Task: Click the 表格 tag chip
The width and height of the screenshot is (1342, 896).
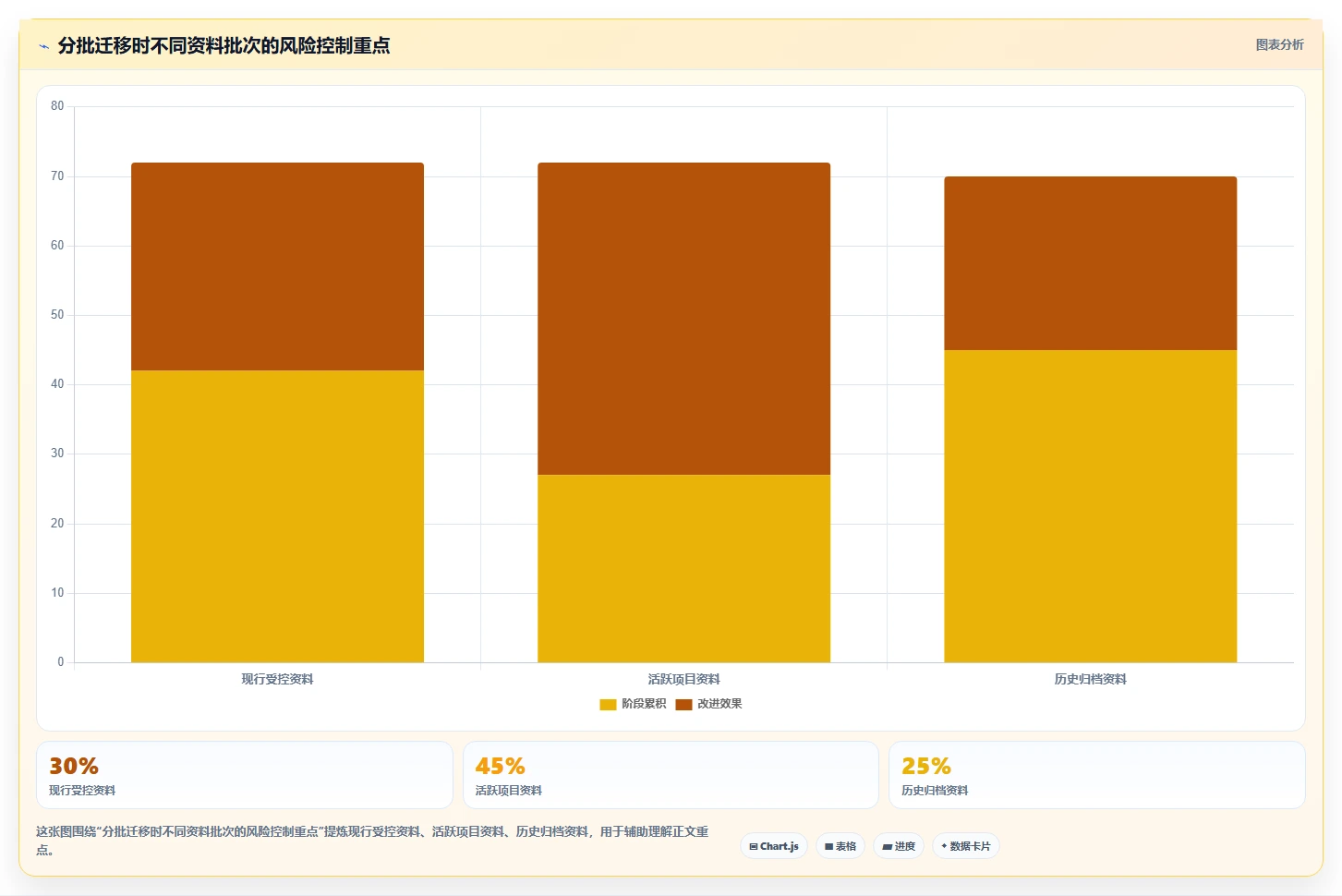Action: (840, 846)
